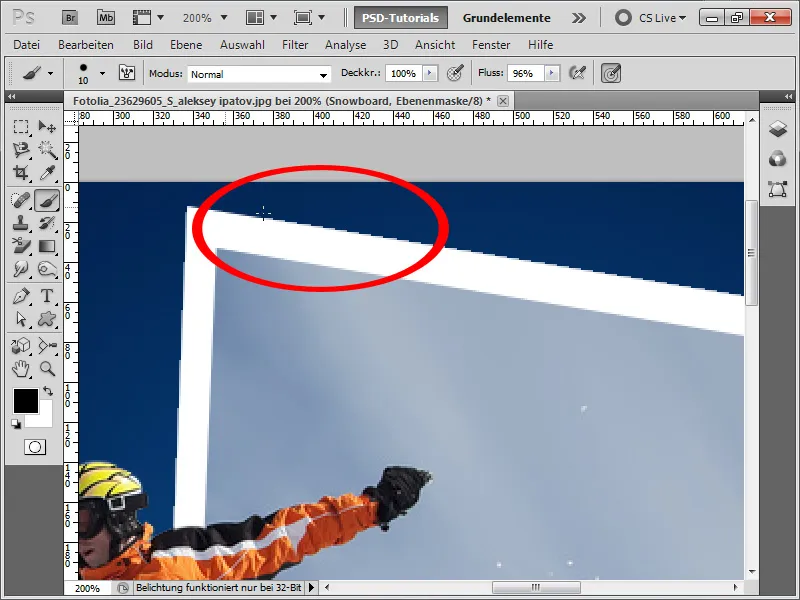This screenshot has height=600, width=800.
Task: Toggle tablet pressure for size
Action: pyautogui.click(x=611, y=73)
